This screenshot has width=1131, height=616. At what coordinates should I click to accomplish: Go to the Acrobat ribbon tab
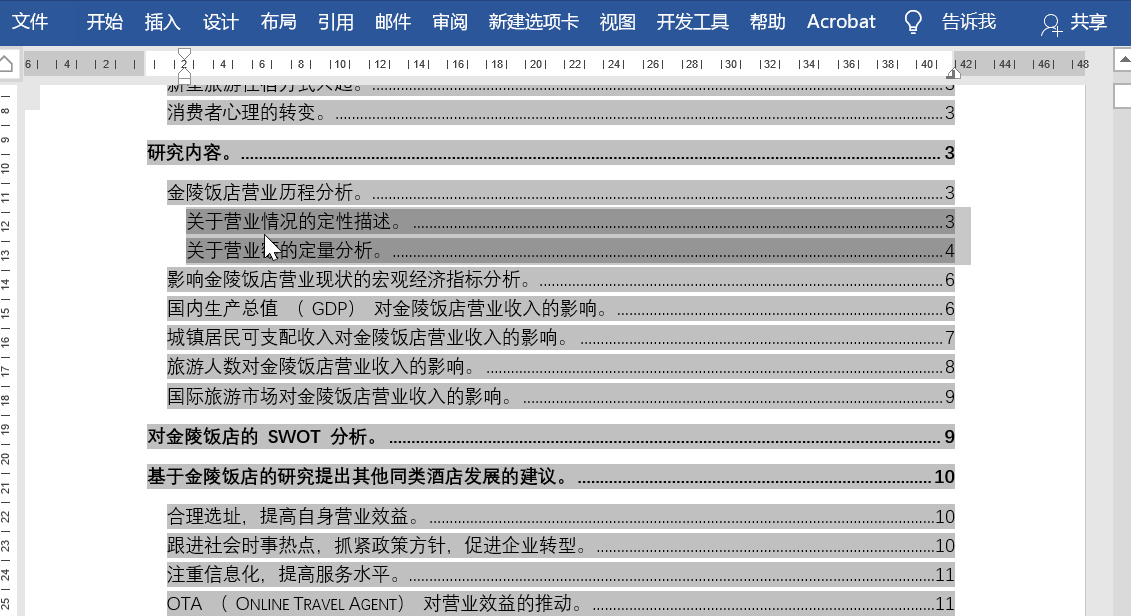840,22
